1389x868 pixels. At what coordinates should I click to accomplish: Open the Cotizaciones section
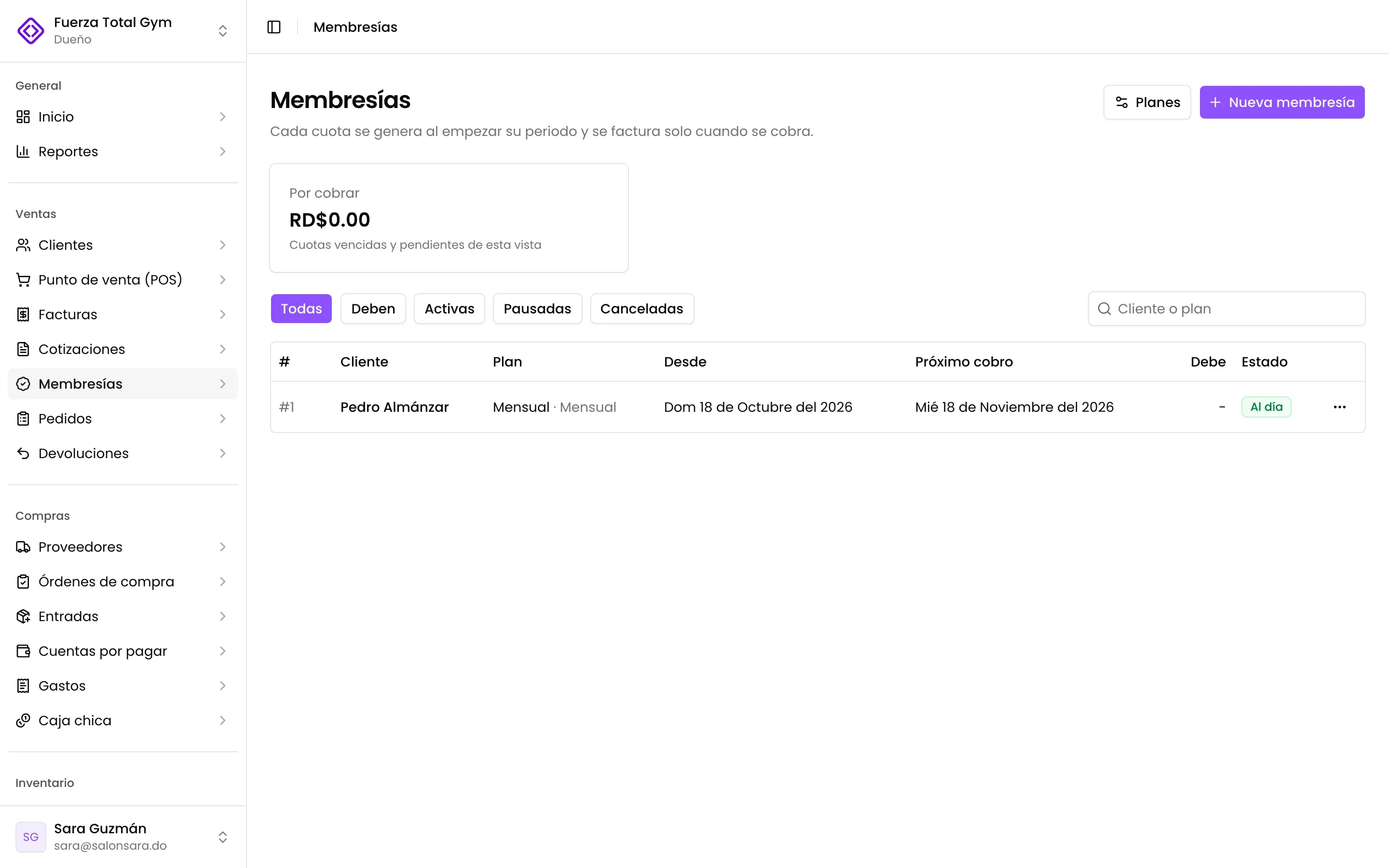(x=123, y=349)
